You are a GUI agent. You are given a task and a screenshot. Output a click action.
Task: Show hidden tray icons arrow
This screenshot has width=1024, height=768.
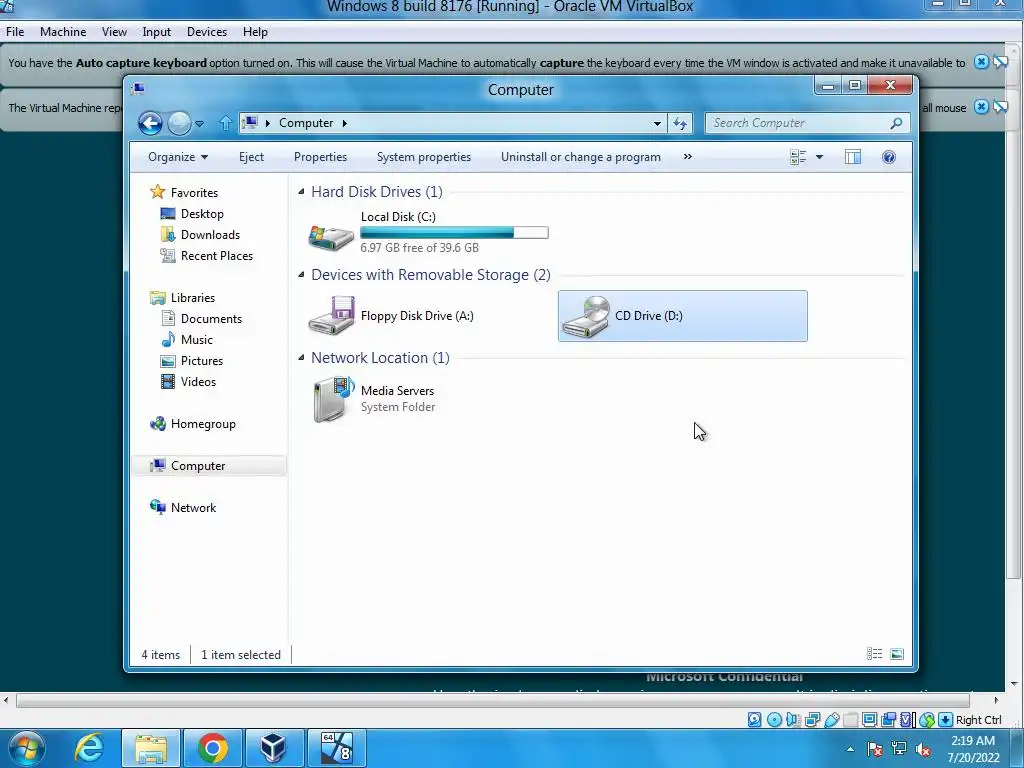[x=850, y=750]
